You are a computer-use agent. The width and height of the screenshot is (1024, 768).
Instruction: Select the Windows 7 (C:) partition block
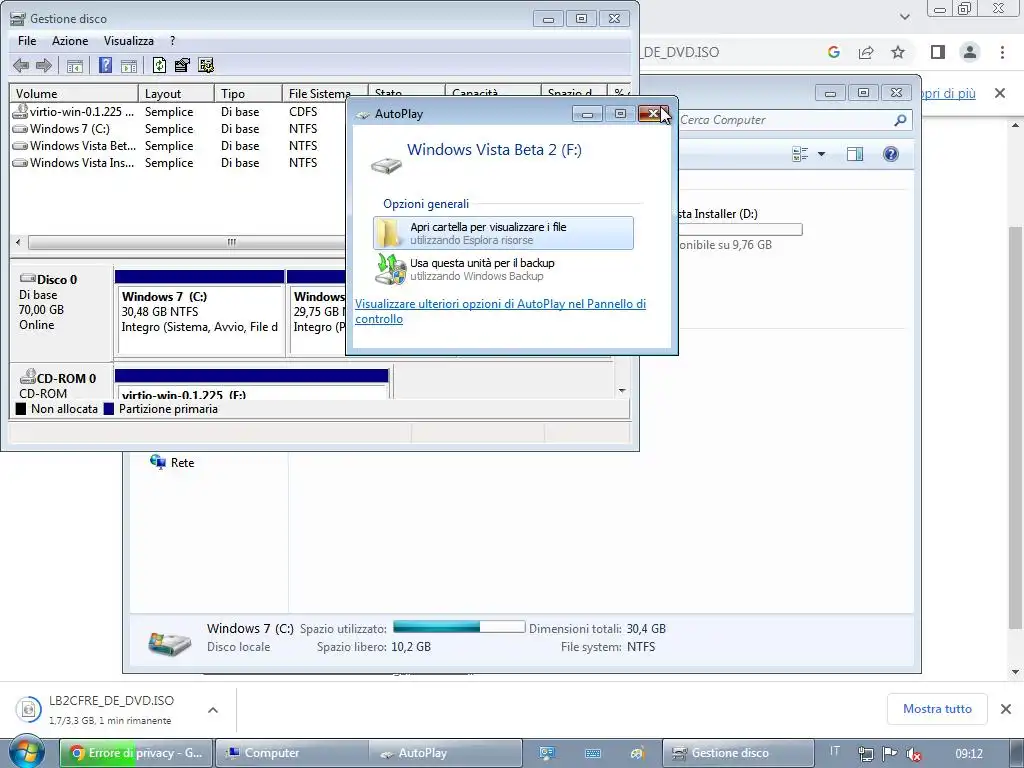199,313
